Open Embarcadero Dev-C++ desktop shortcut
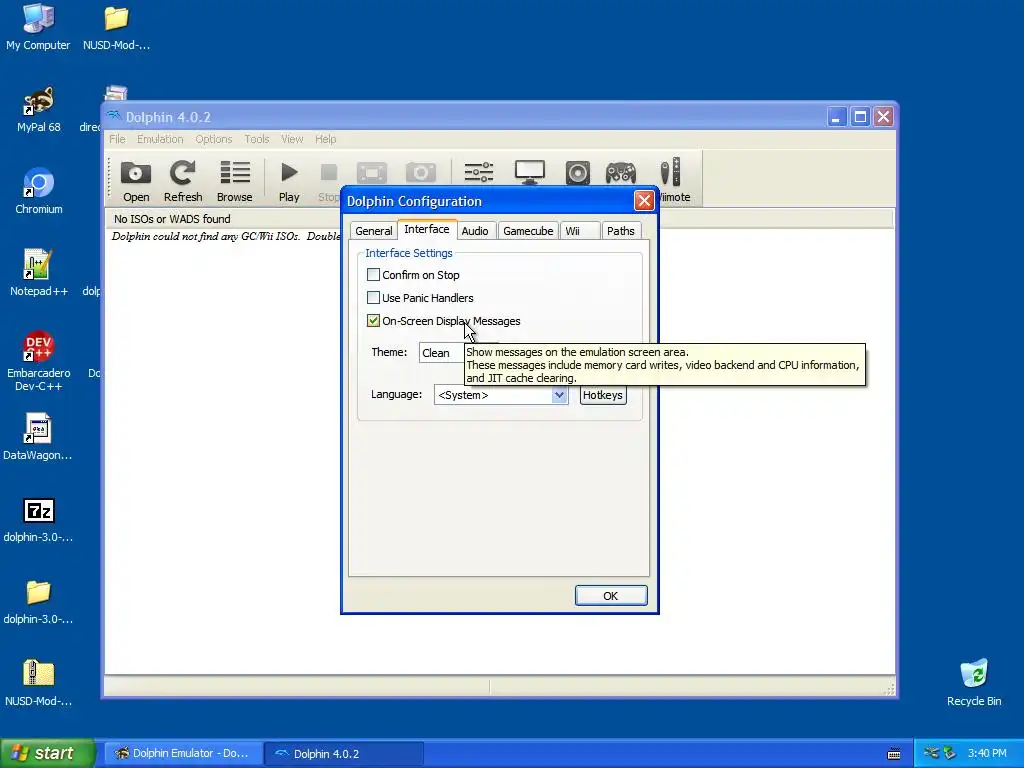The width and height of the screenshot is (1024, 768). tap(39, 361)
